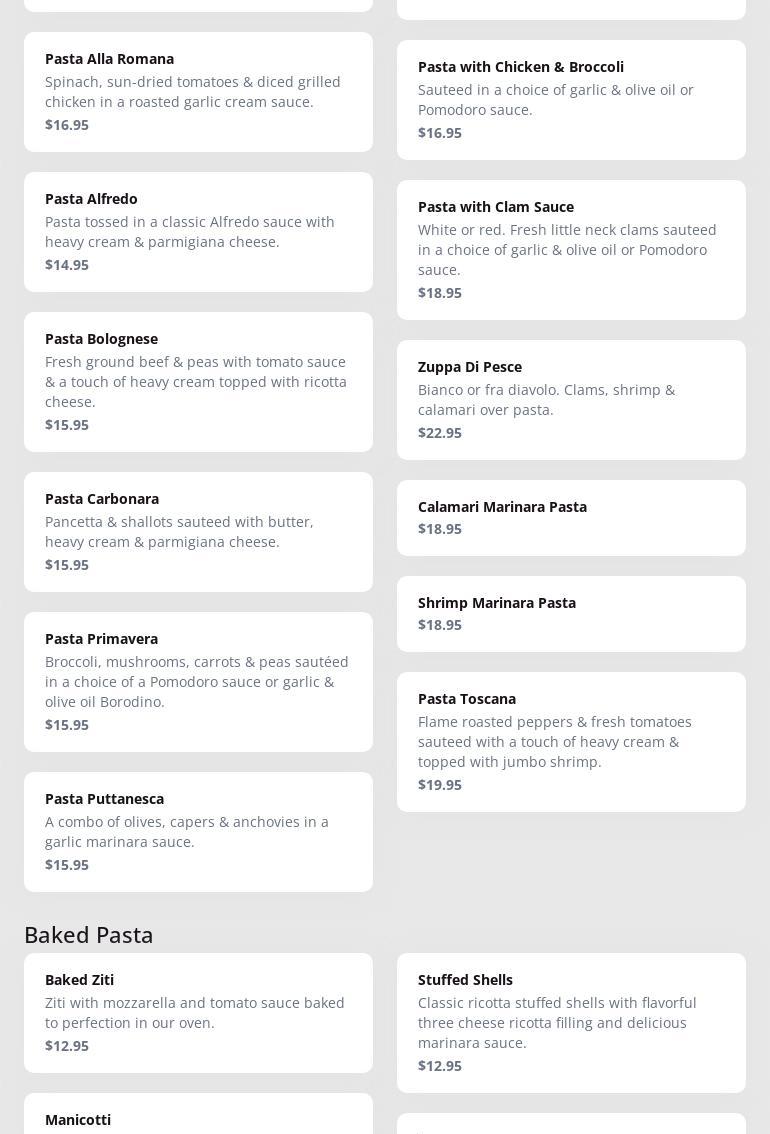Click the Pasta Puttanesca olives and capers description
Image resolution: width=770 pixels, height=1134 pixels.
(187, 832)
